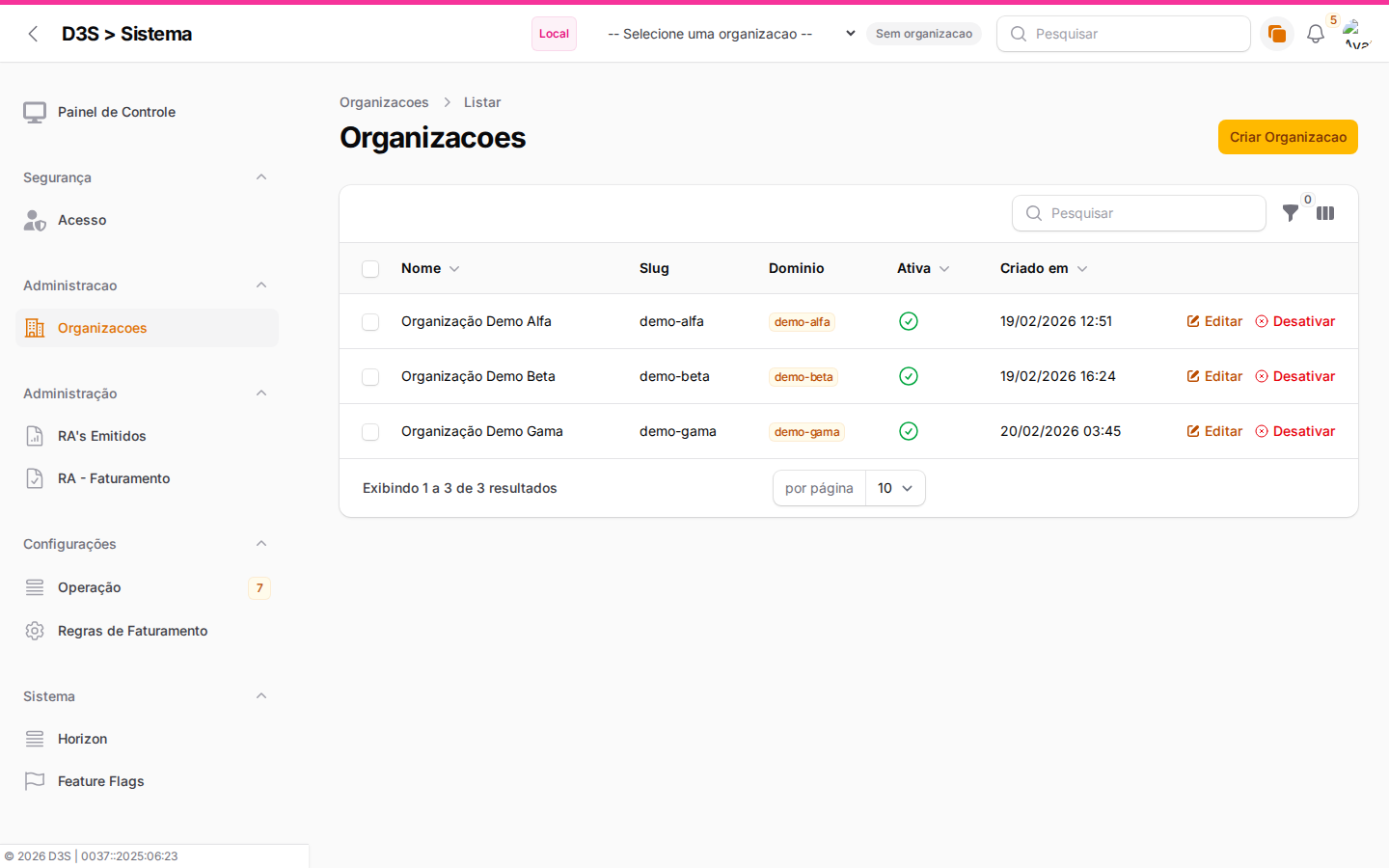
Task: Click the Slug column header
Action: (654, 268)
